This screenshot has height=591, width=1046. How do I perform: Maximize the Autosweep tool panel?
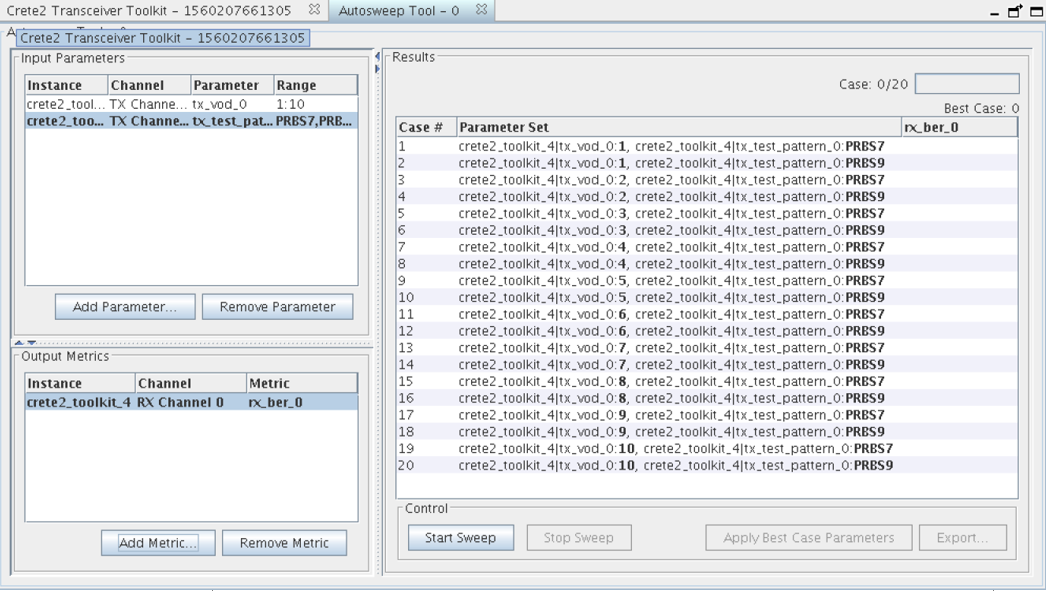[1036, 12]
